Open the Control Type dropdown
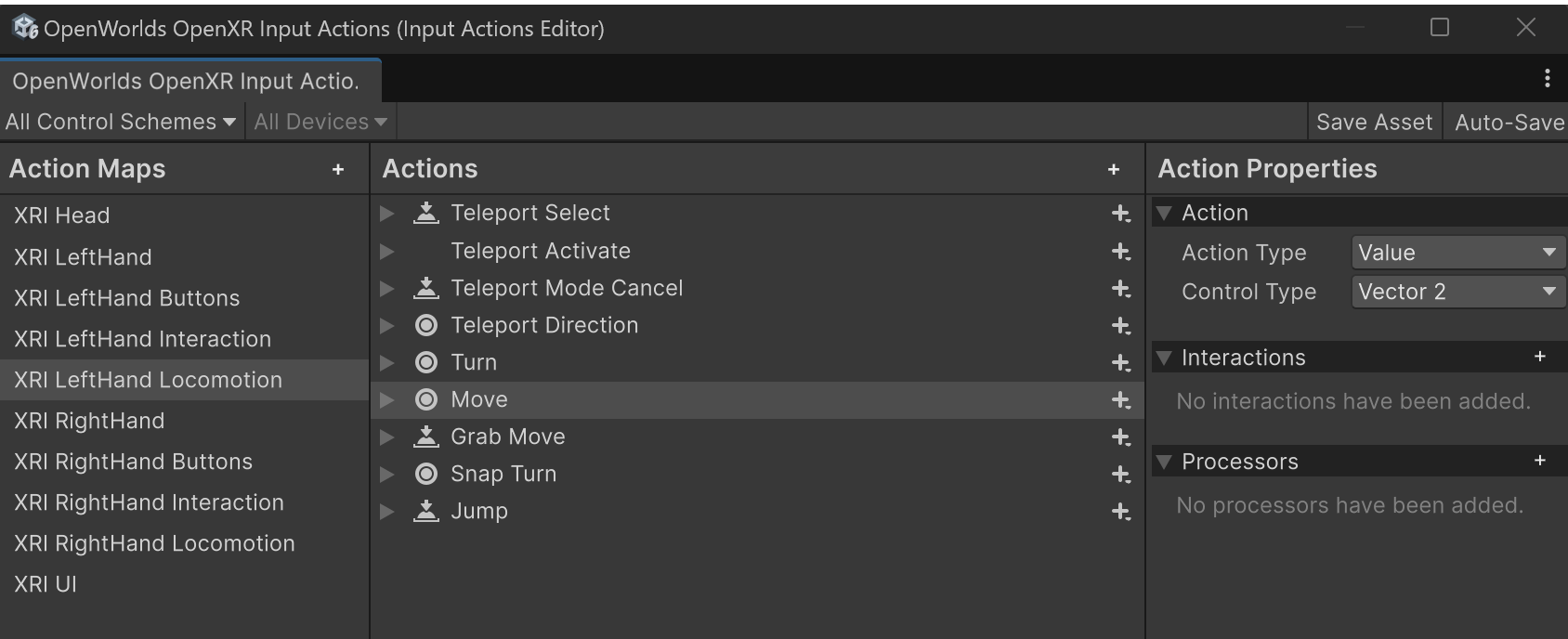This screenshot has width=1568, height=639. click(x=1457, y=292)
